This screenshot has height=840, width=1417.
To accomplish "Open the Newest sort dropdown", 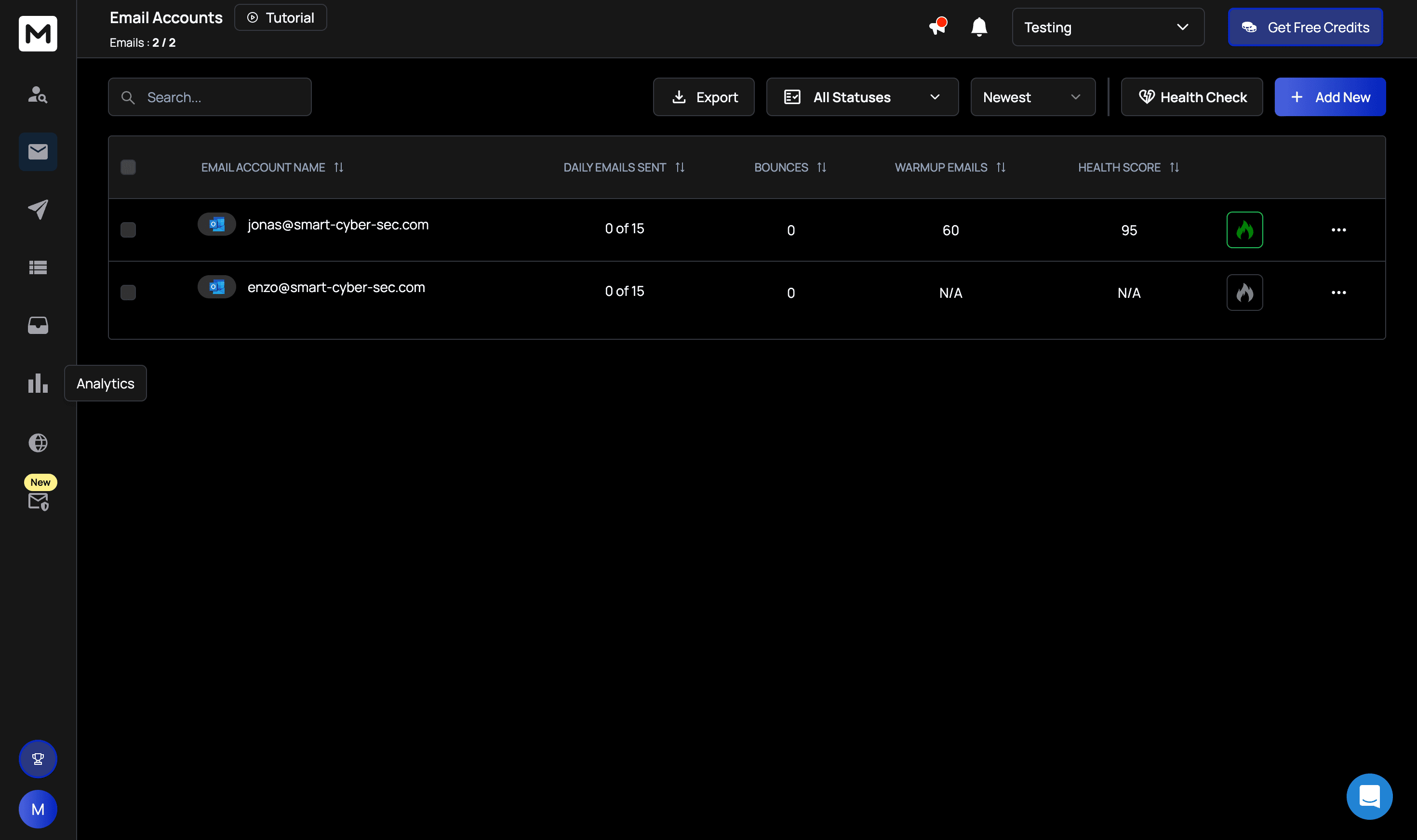I will coord(1032,97).
